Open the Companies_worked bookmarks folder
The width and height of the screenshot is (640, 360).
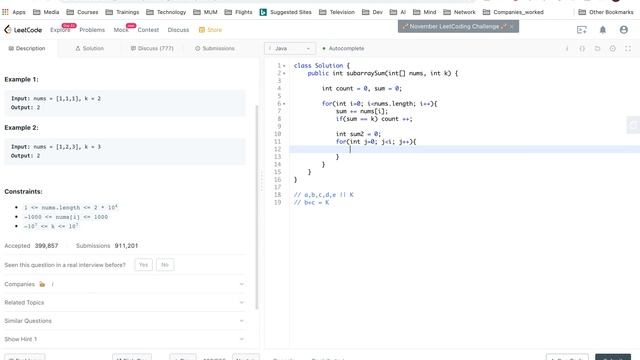(513, 12)
